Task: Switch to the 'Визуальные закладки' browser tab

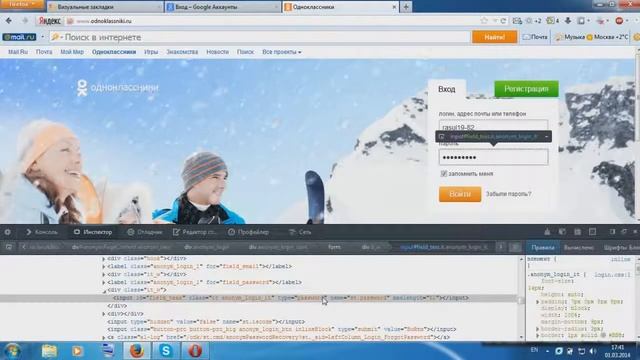Action: 105,7
